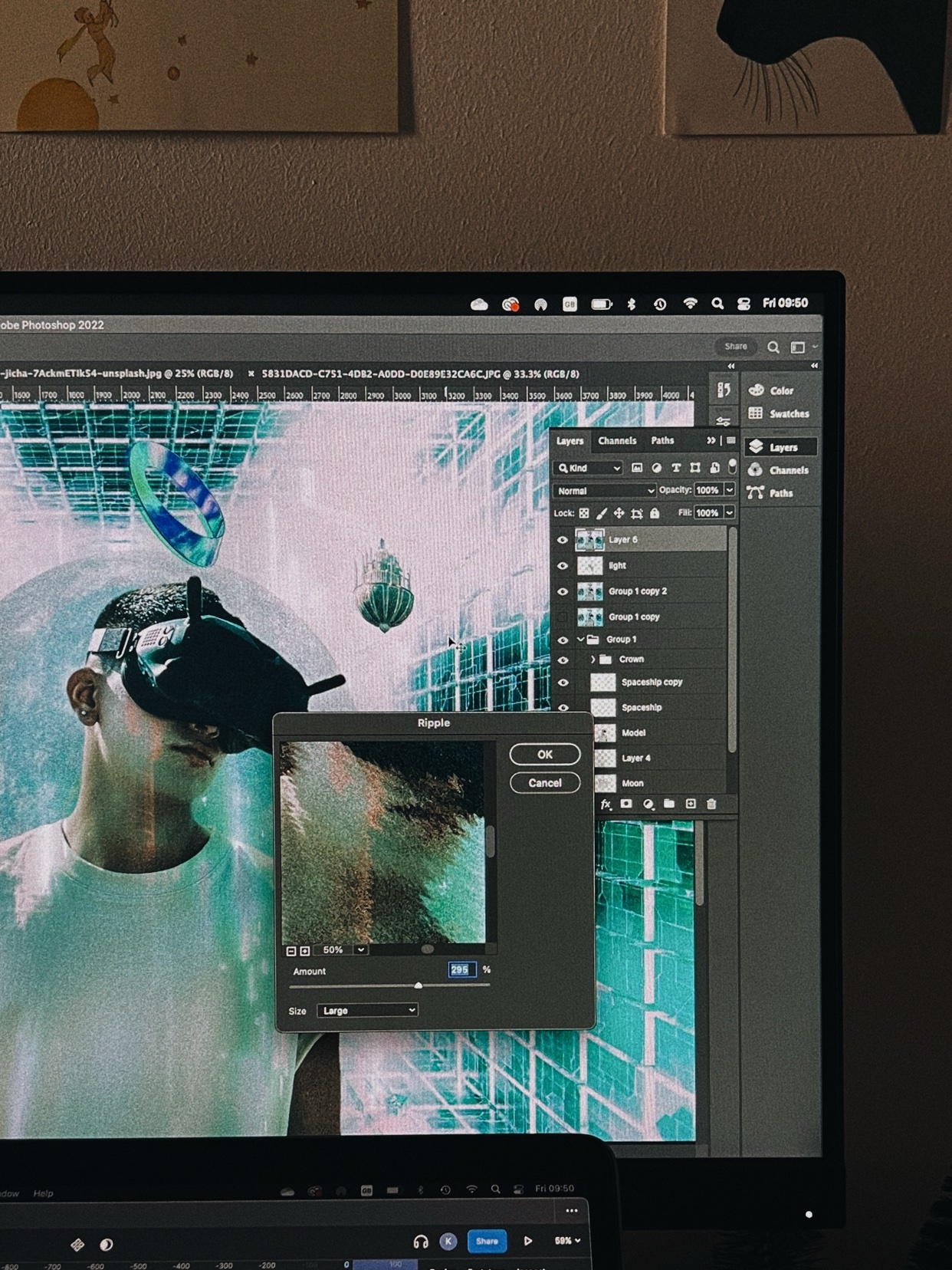Toggle visibility of Group 1 folder

click(563, 640)
